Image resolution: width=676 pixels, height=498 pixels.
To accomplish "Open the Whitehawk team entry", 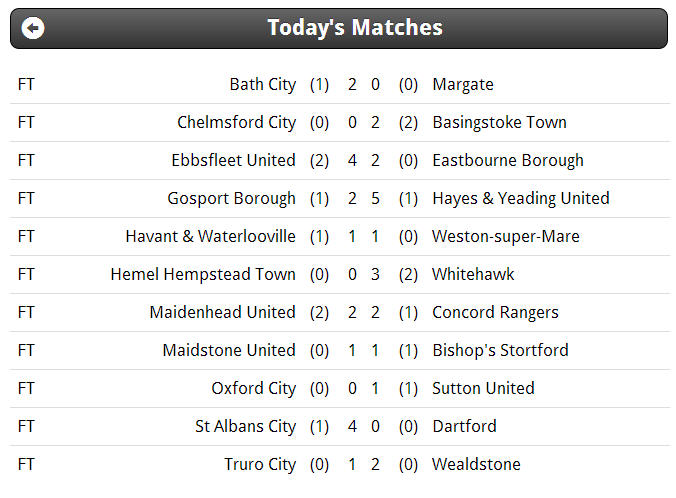I will 473,274.
